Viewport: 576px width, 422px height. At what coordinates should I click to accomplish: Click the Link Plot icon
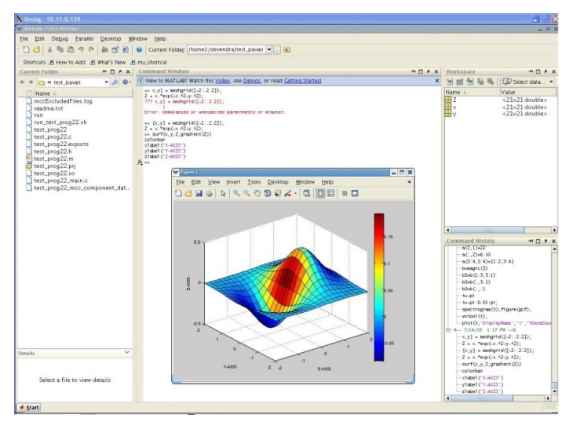point(306,193)
